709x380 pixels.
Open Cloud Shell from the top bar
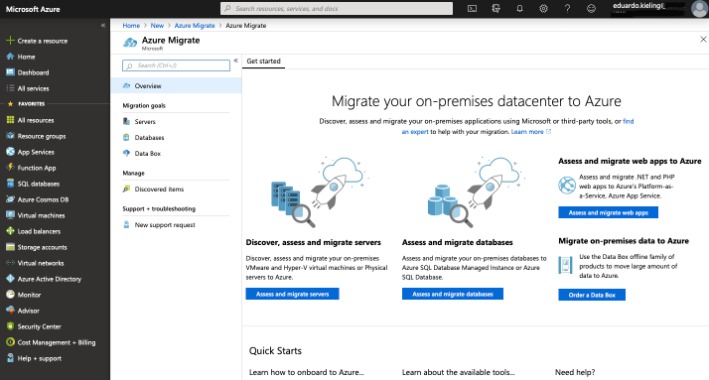[472, 8]
